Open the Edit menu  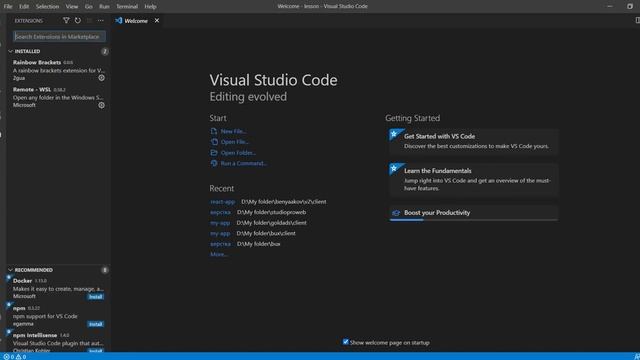[x=24, y=6]
